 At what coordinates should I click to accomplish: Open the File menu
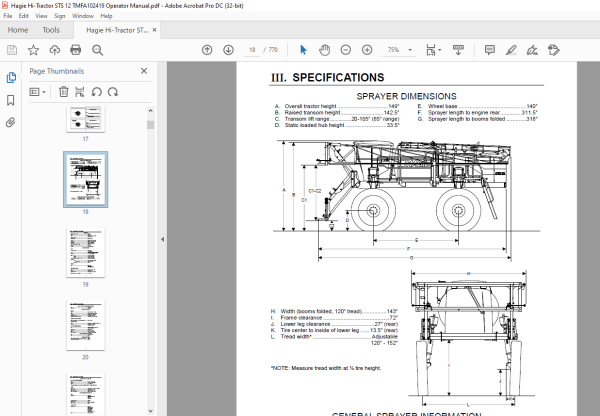point(8,16)
